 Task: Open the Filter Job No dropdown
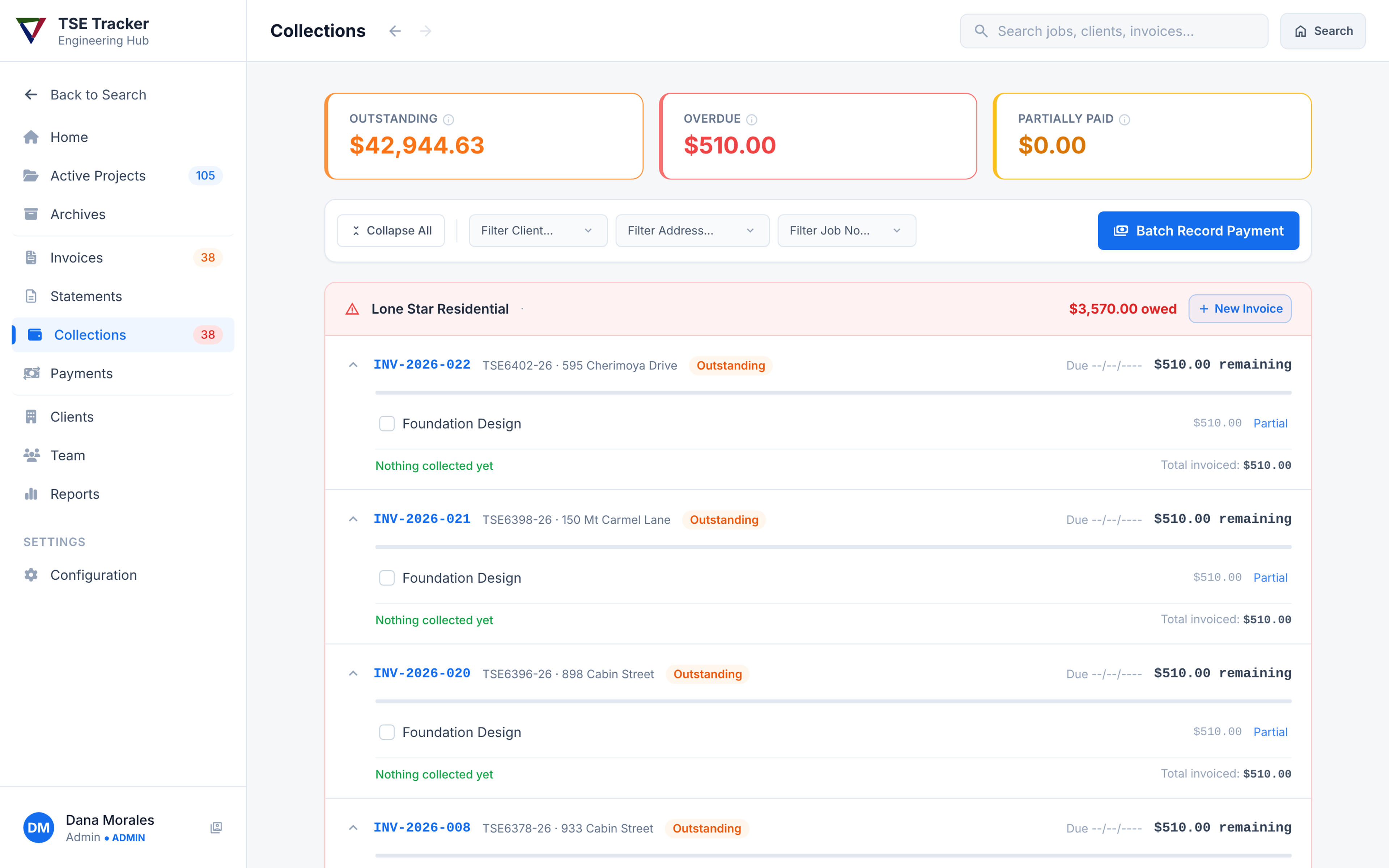[x=846, y=231]
